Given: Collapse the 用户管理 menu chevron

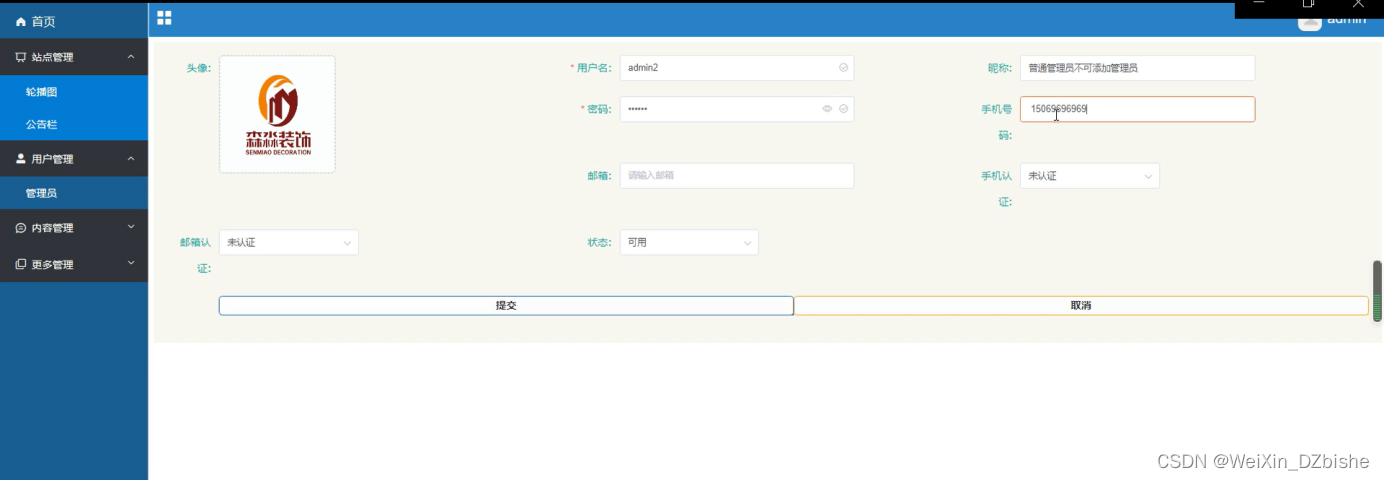Looking at the screenshot, I should [131, 158].
